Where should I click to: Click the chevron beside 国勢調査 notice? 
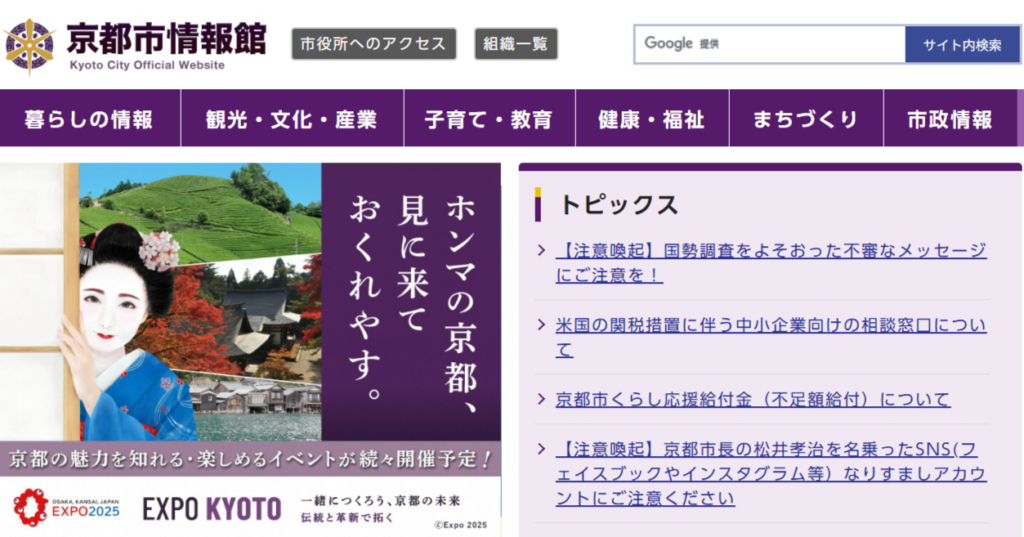(x=541, y=250)
